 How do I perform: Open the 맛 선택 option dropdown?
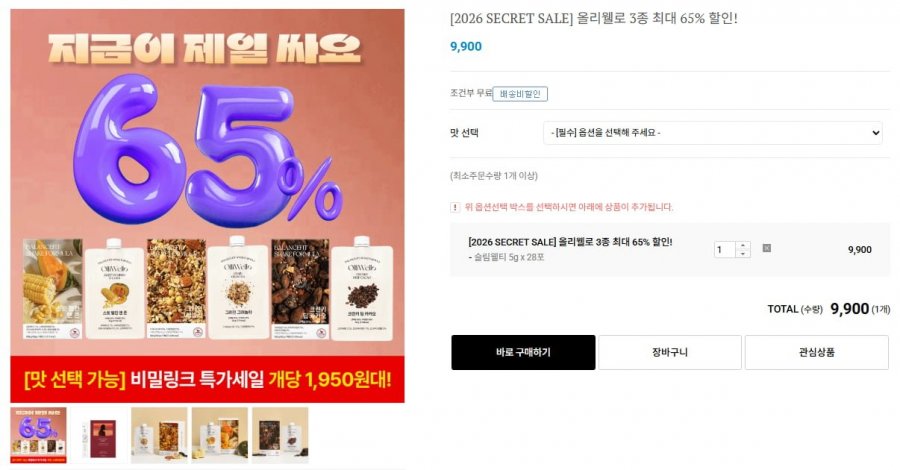[x=712, y=133]
